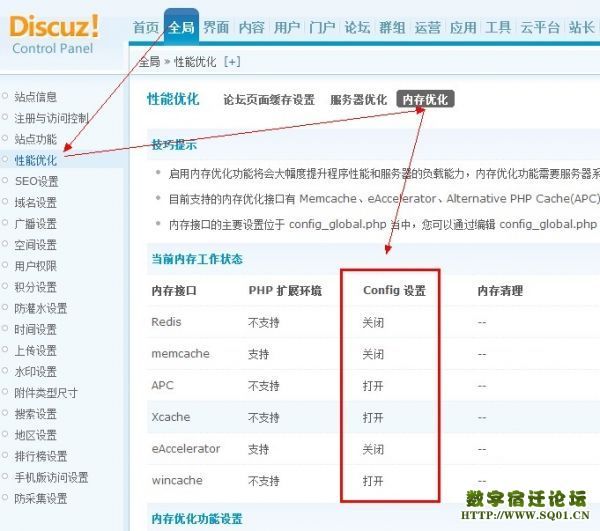This screenshot has height=531, width=600.
Task: Open SEO设置 in the sidebar
Action: pos(37,181)
